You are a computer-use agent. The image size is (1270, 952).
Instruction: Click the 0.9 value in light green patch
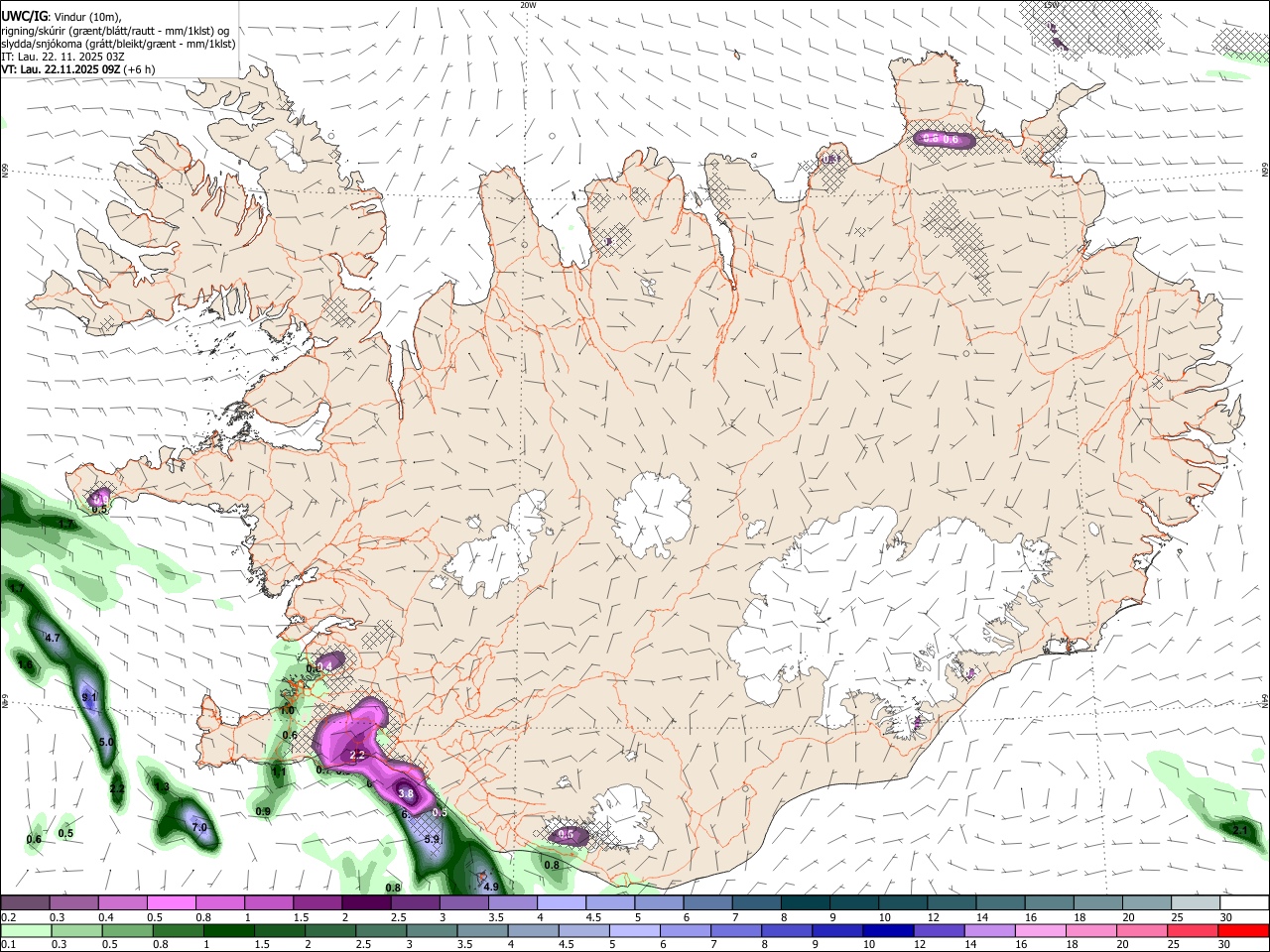click(x=263, y=811)
